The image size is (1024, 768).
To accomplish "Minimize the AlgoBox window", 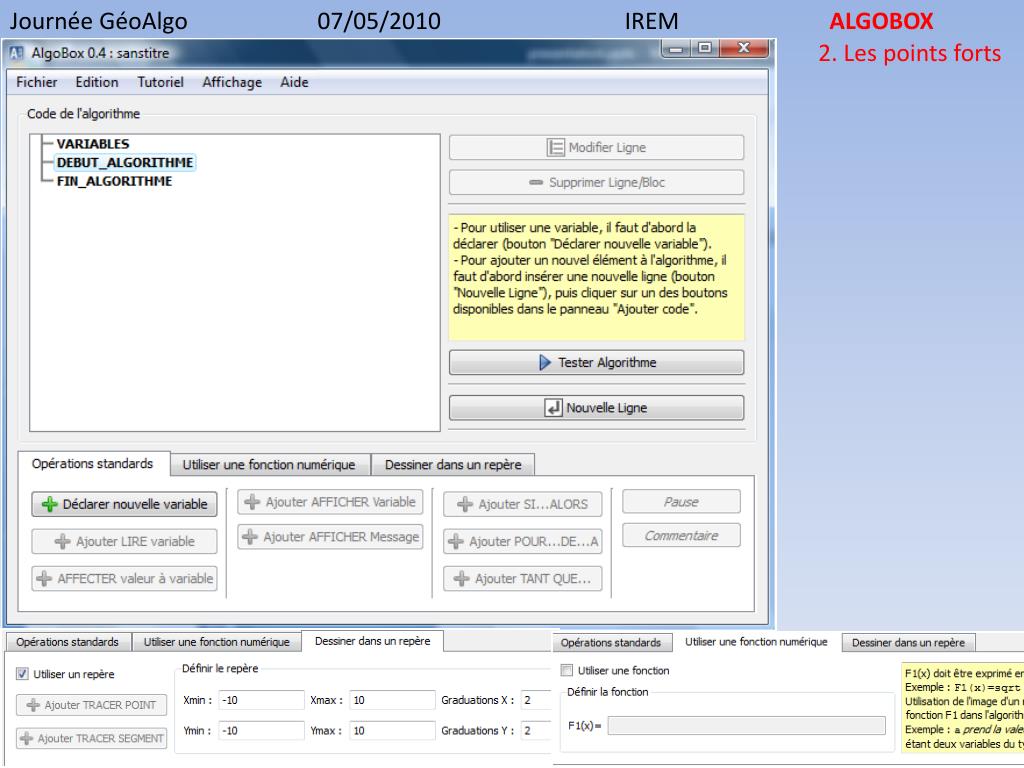I will click(676, 48).
